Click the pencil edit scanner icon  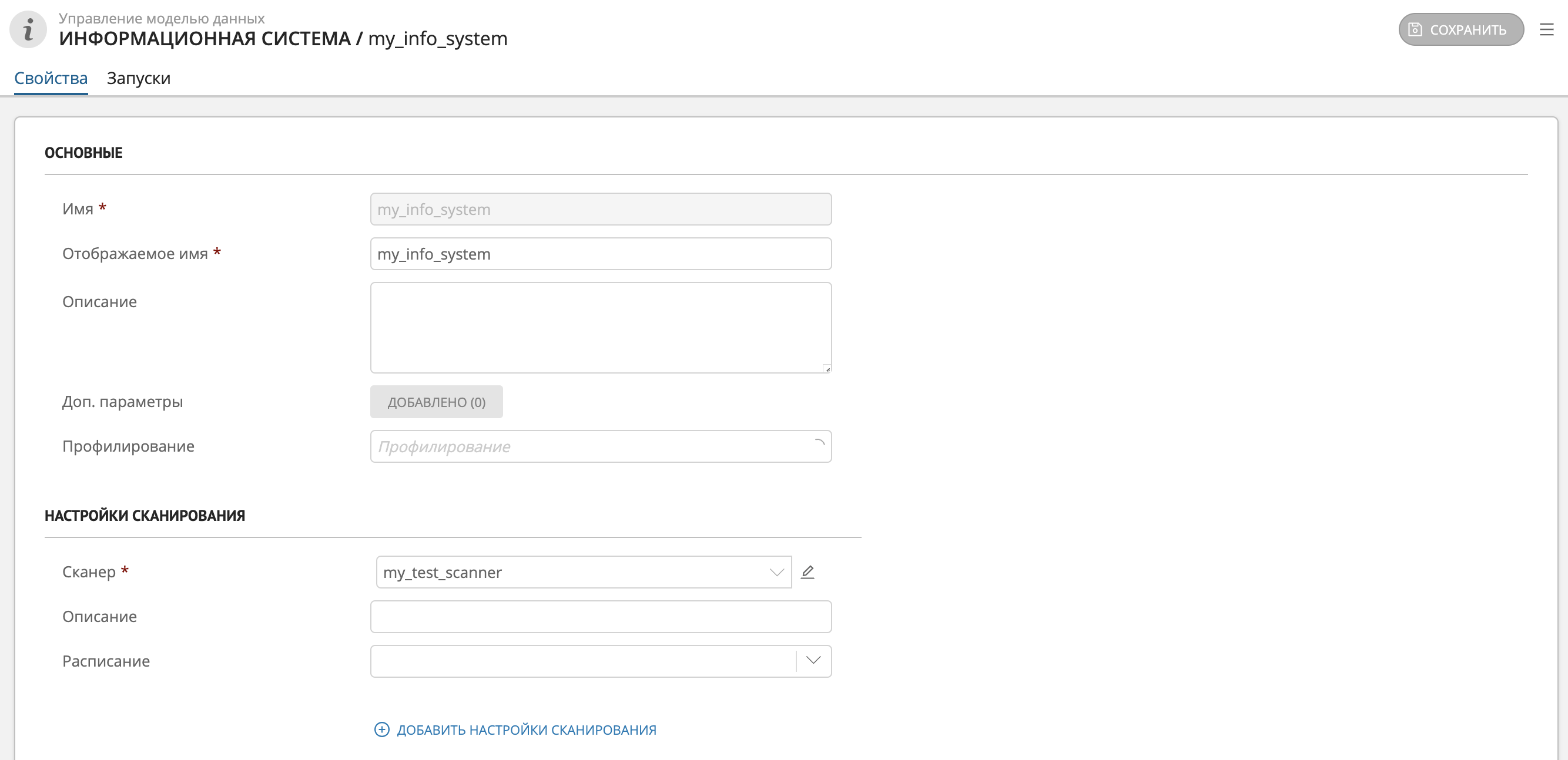click(x=807, y=572)
